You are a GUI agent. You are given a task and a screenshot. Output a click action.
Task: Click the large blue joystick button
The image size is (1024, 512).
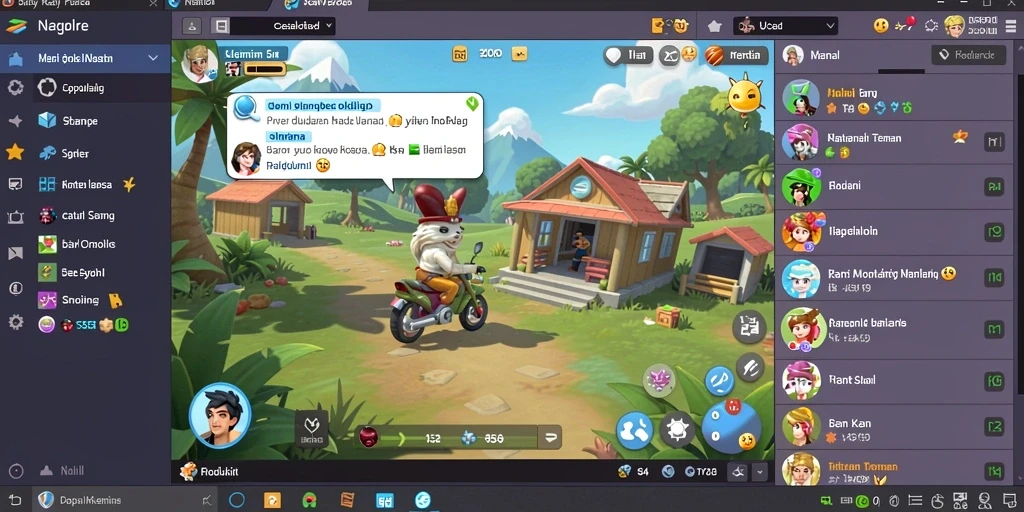coord(731,426)
